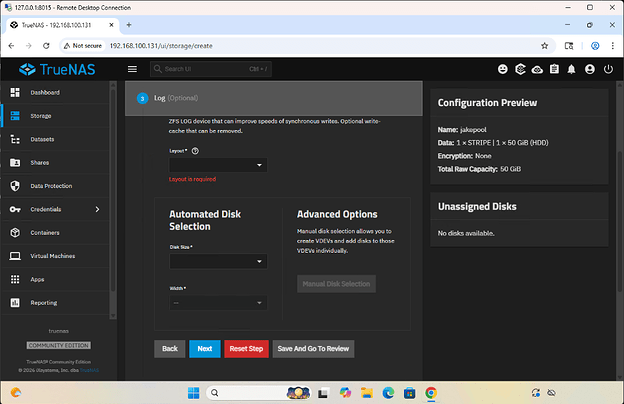Go back in browser history
This screenshot has height=404, width=624.
coord(11,46)
